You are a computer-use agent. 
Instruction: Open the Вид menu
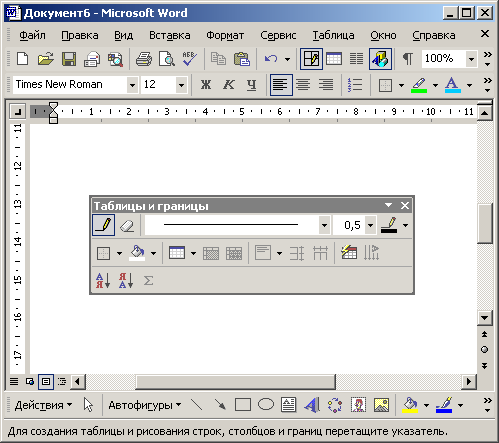click(123, 35)
